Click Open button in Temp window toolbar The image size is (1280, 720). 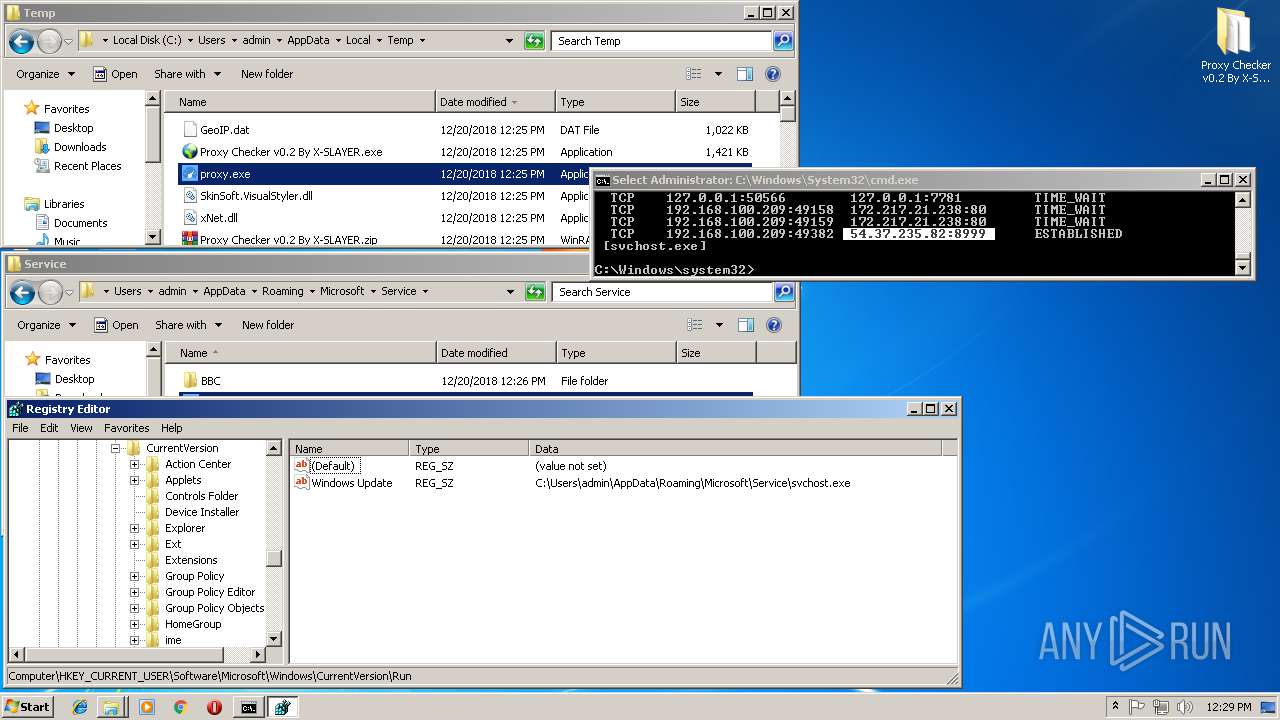click(115, 74)
